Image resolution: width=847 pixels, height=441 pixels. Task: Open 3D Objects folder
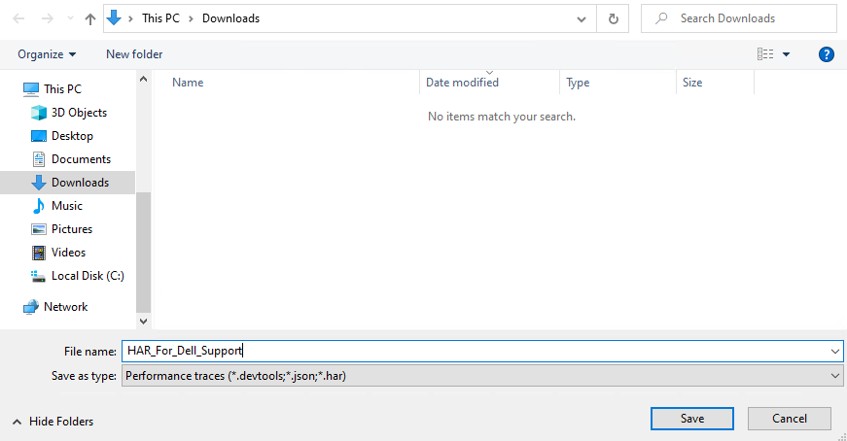79,112
